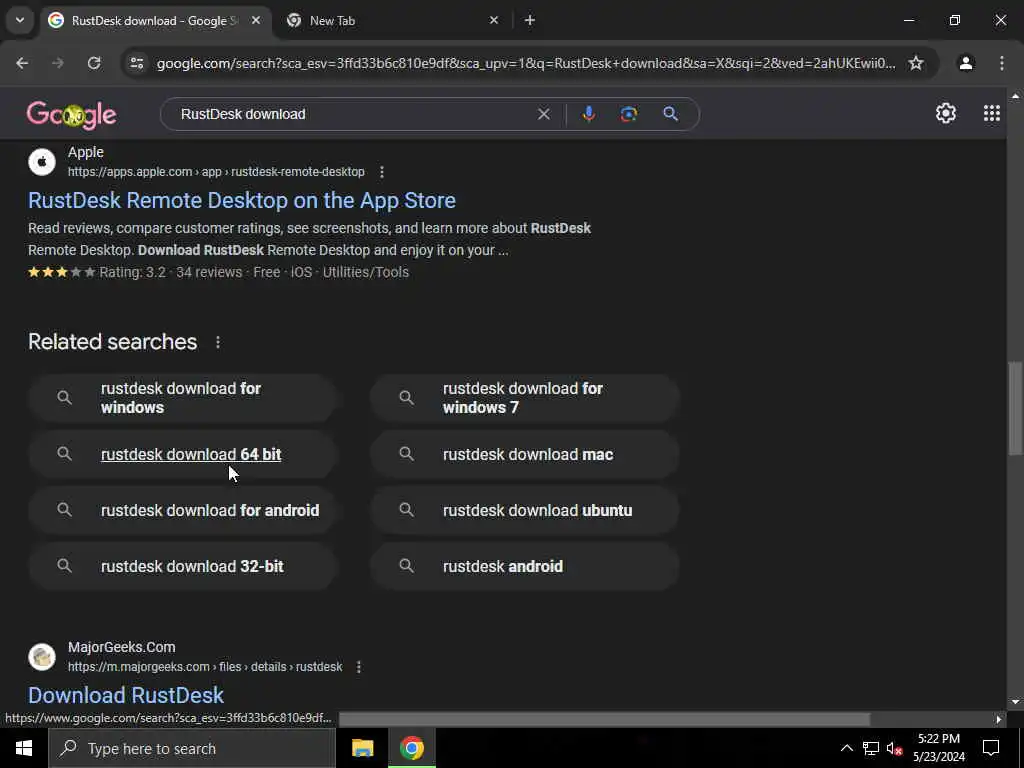Click the MajorGeeks.Com favicon
This screenshot has height=768, width=1024.
(42, 656)
